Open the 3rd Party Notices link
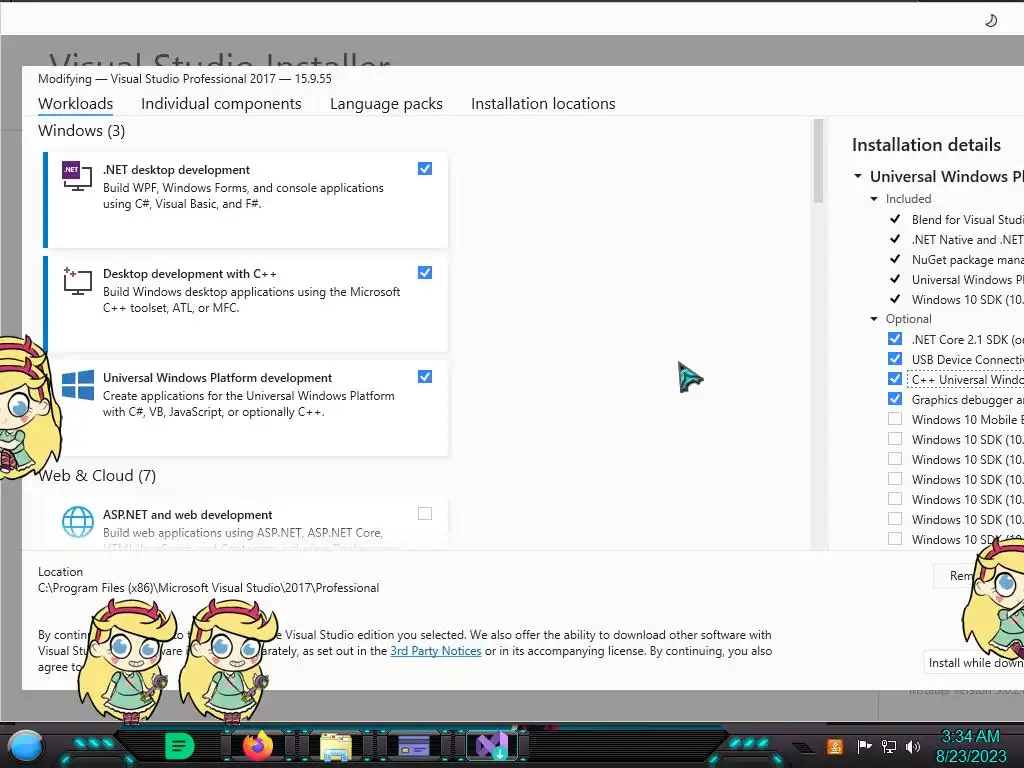Image resolution: width=1024 pixels, height=768 pixels. 436,650
